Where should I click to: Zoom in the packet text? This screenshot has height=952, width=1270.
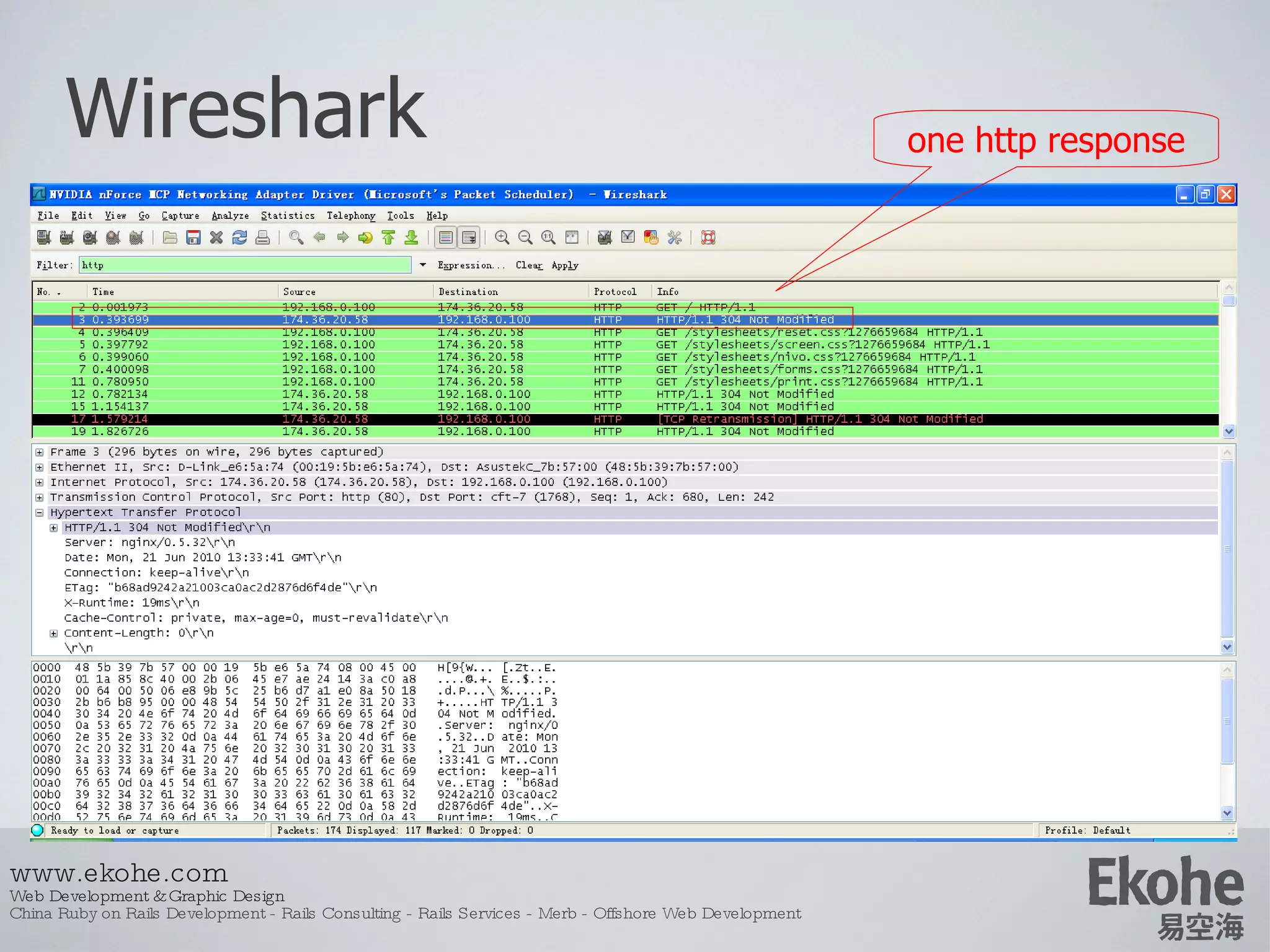[x=502, y=237]
